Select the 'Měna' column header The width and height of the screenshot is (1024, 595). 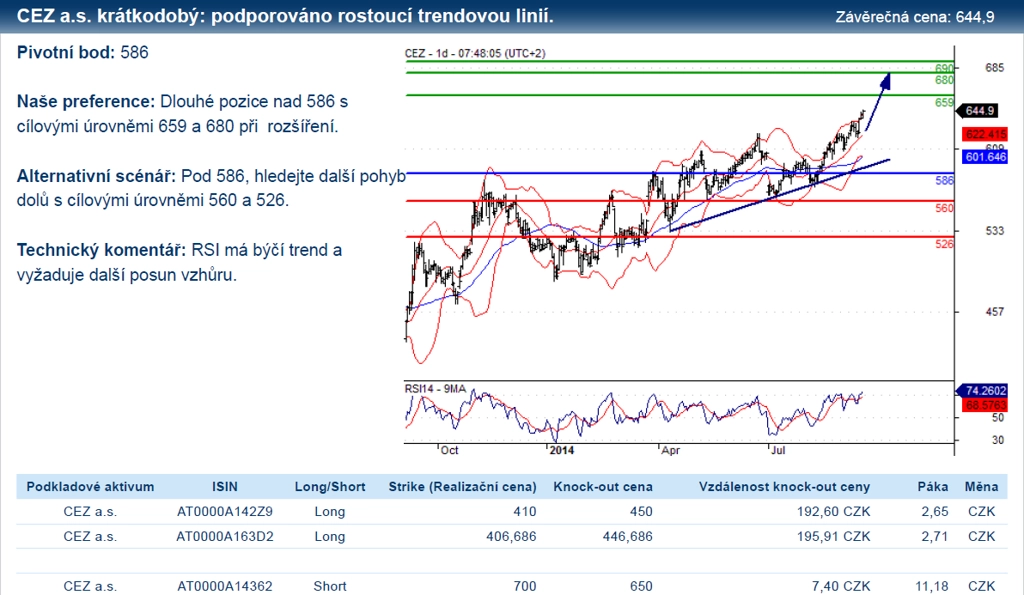coord(982,487)
